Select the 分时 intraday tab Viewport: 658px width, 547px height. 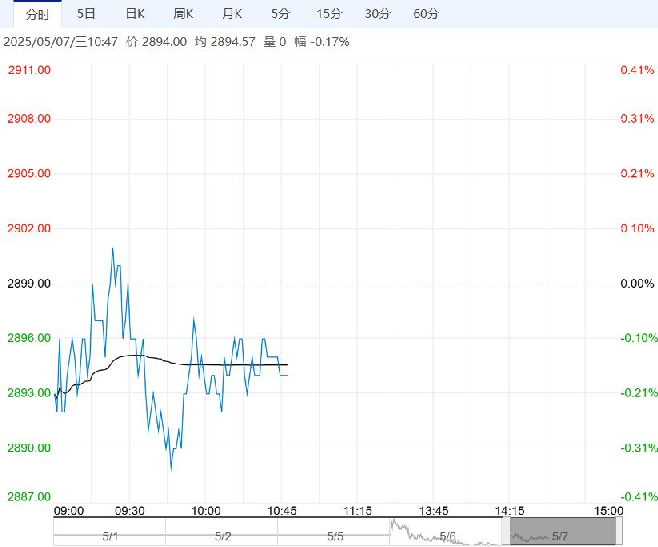point(37,14)
